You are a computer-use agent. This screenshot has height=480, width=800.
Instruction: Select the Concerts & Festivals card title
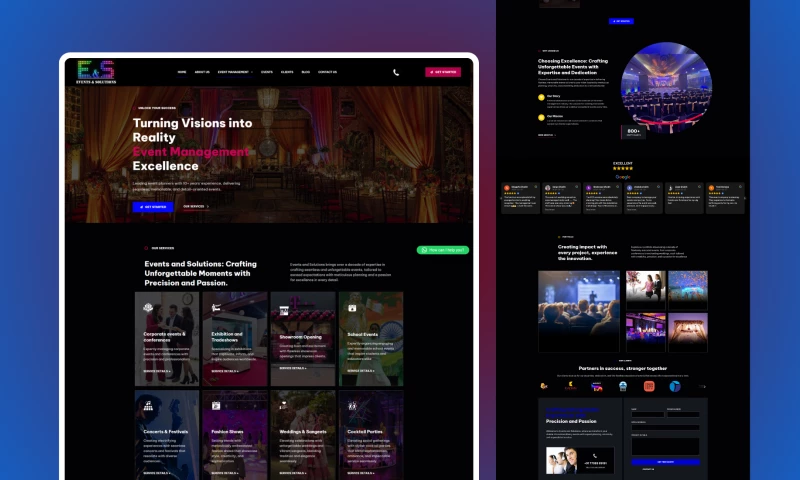pos(166,432)
